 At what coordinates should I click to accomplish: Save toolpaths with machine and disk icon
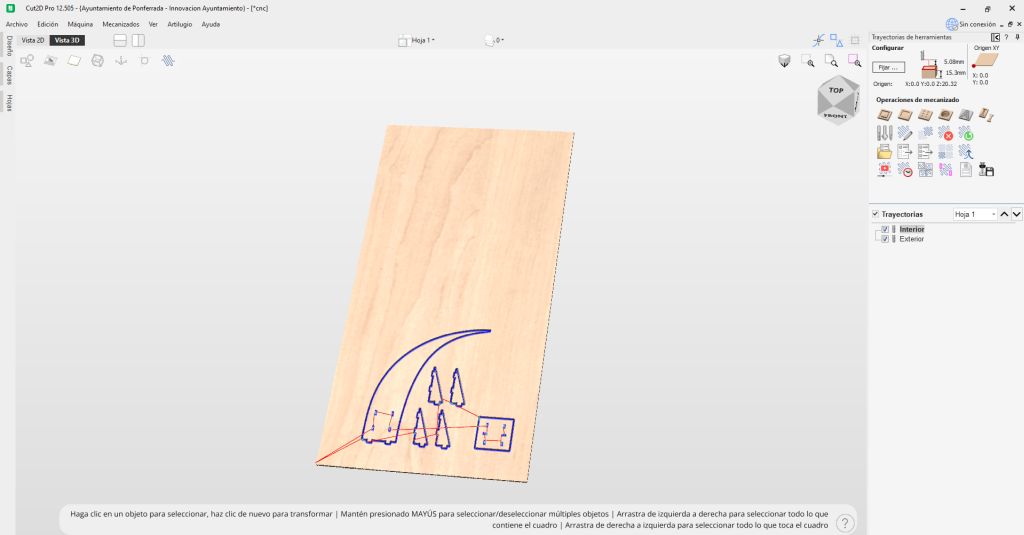986,170
